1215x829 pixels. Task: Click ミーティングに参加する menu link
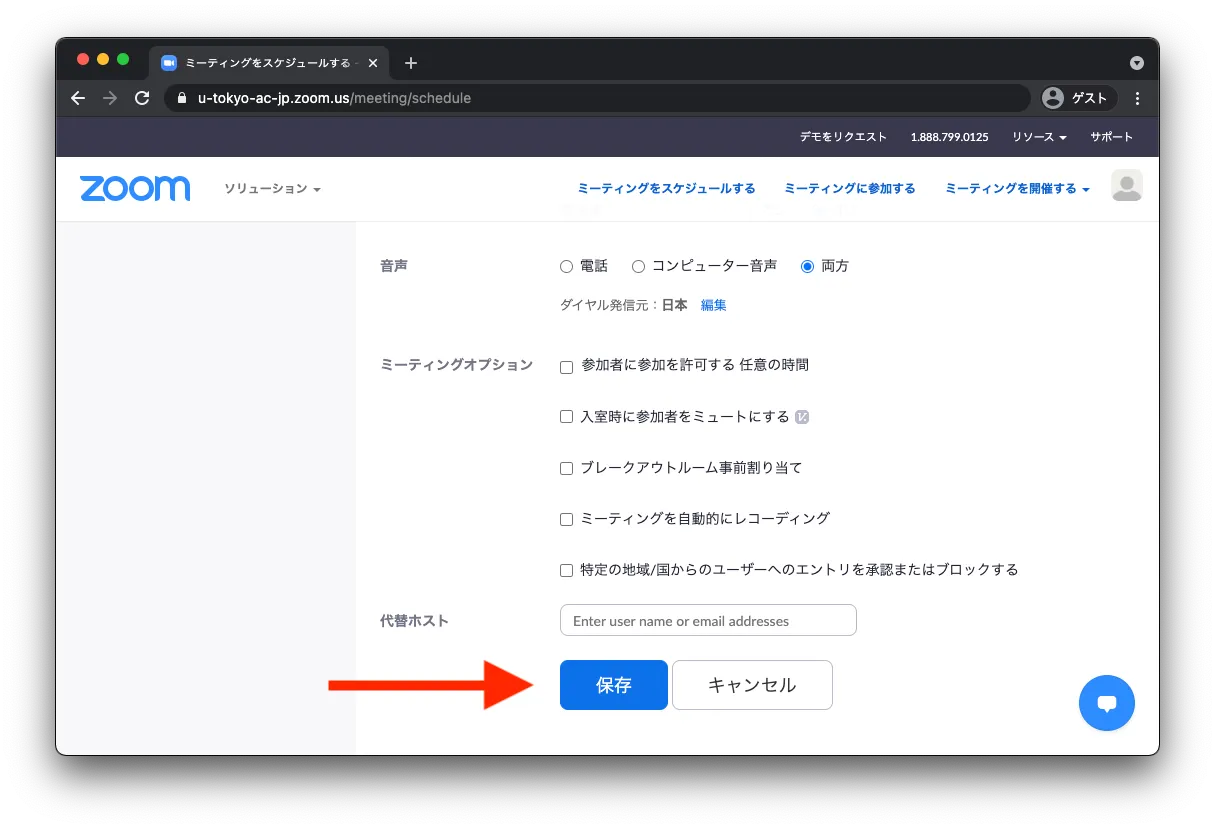click(x=849, y=189)
